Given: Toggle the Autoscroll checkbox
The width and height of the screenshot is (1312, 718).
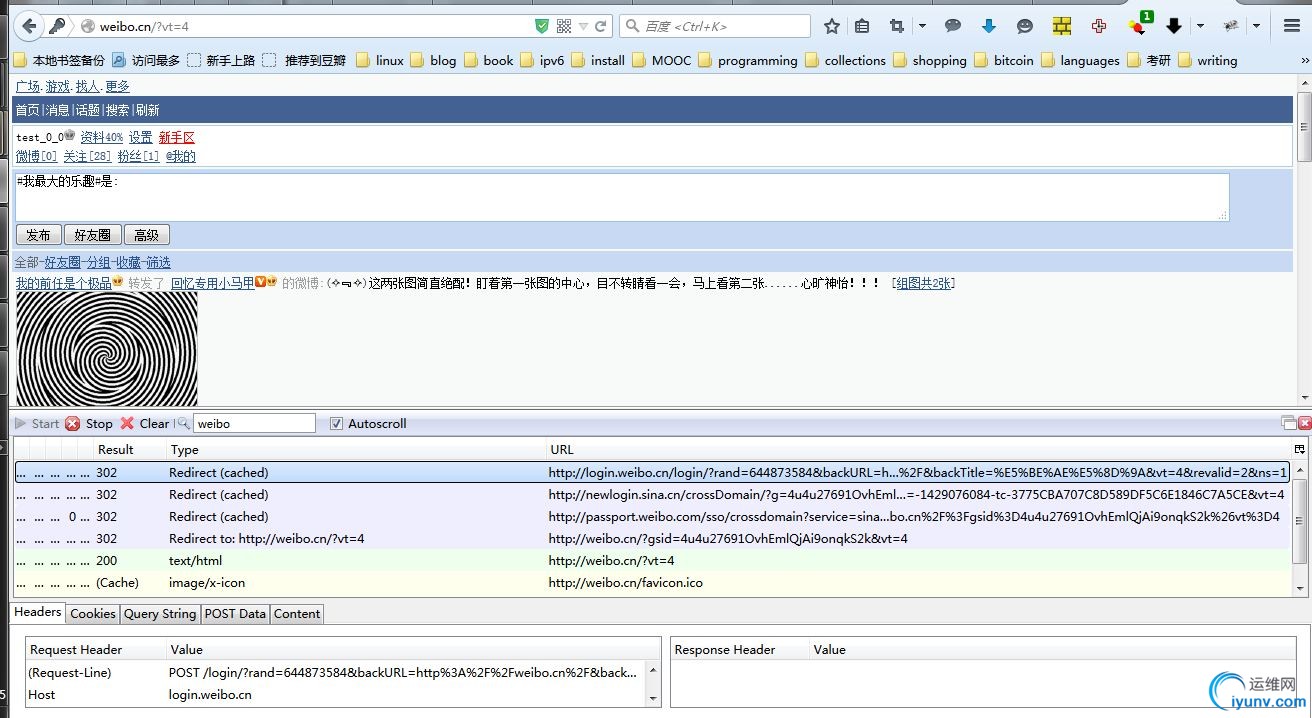Looking at the screenshot, I should coord(336,424).
